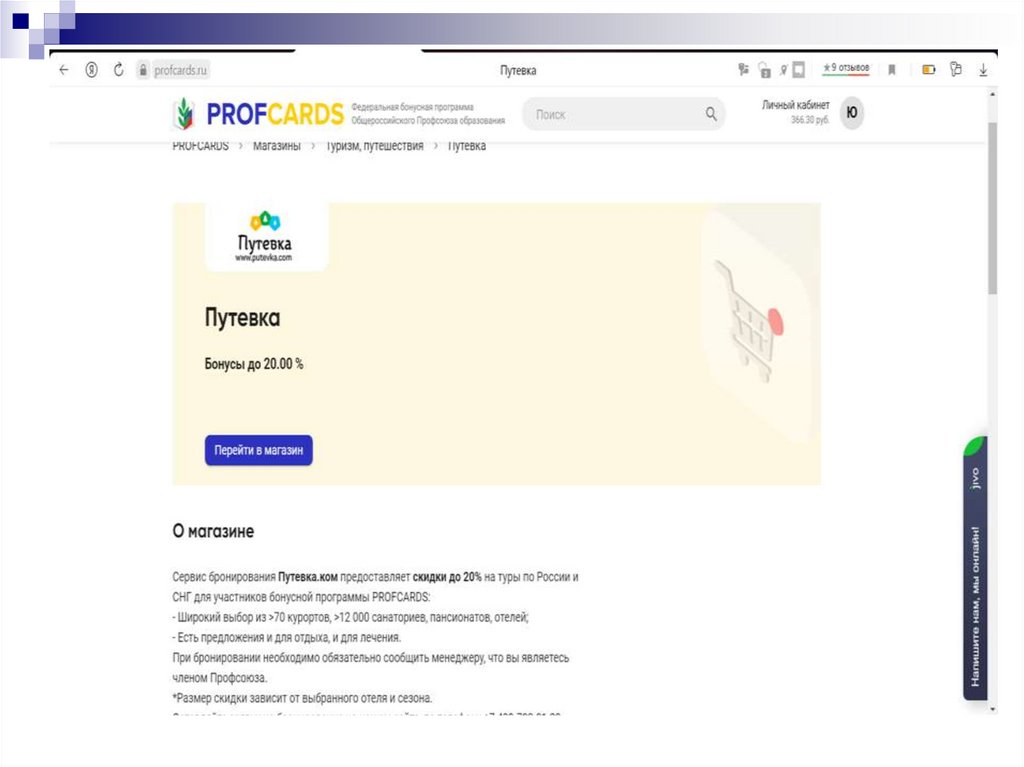Open Магазины breadcrumb link
The width and height of the screenshot is (1024, 767).
277,146
